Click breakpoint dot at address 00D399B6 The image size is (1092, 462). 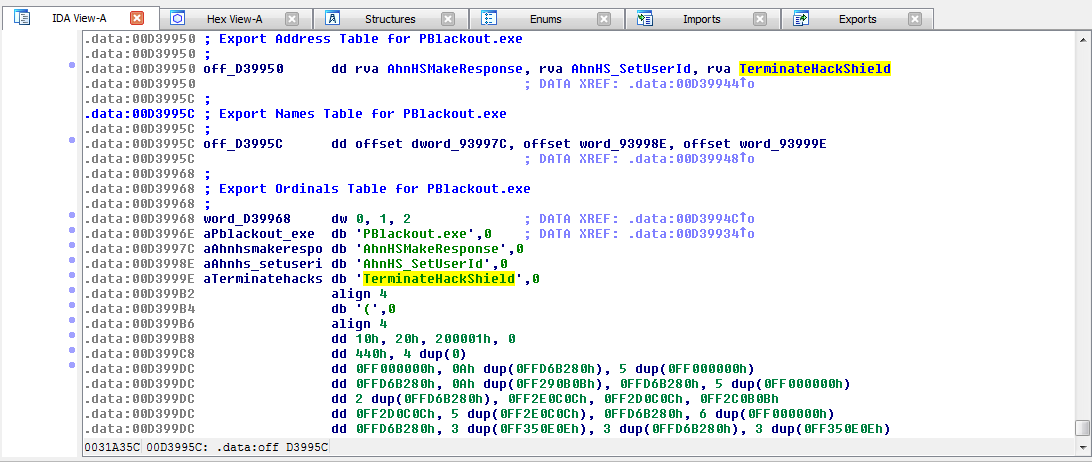click(72, 320)
